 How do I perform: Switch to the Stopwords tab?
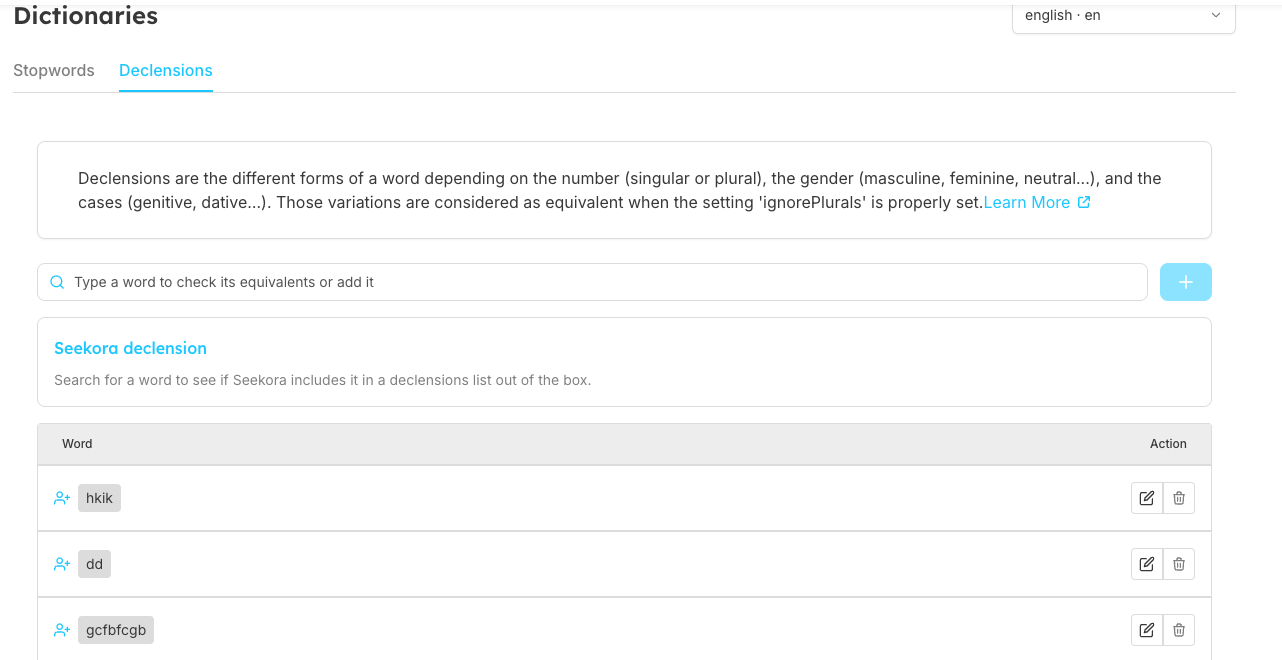click(54, 71)
